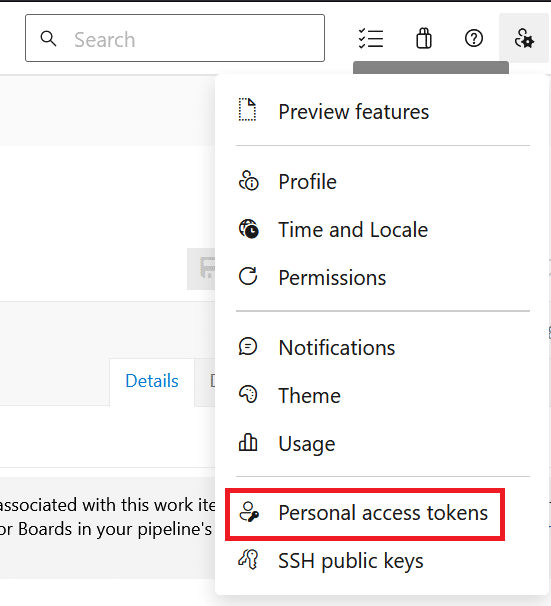This screenshot has width=551, height=606.
Task: Click the SSH public keys icon
Action: 248,560
